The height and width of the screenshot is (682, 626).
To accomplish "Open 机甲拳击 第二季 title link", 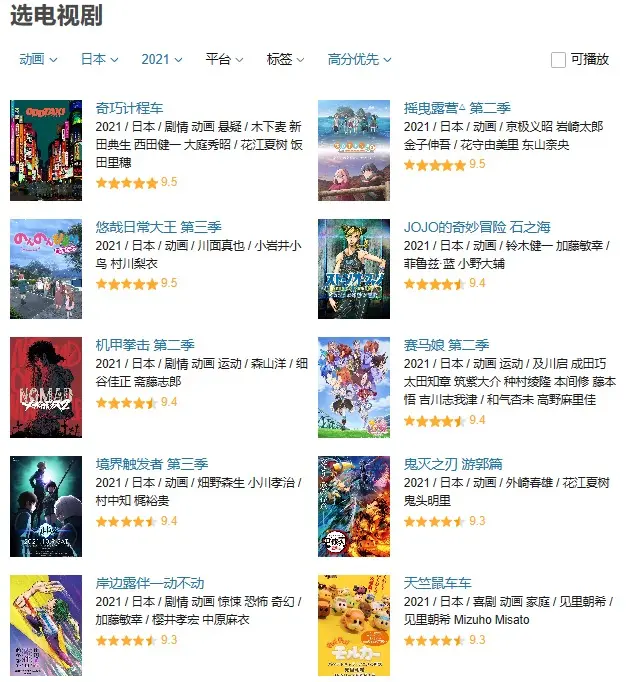I will click(145, 345).
